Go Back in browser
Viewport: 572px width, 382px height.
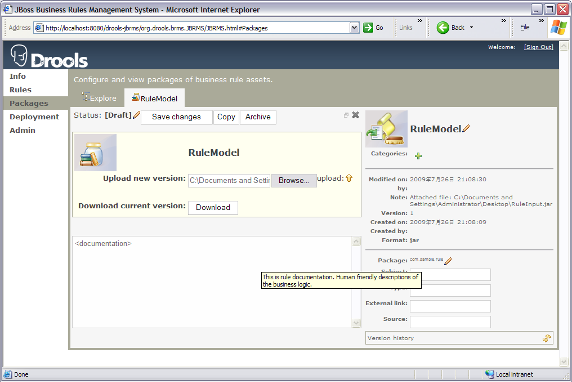(x=451, y=27)
